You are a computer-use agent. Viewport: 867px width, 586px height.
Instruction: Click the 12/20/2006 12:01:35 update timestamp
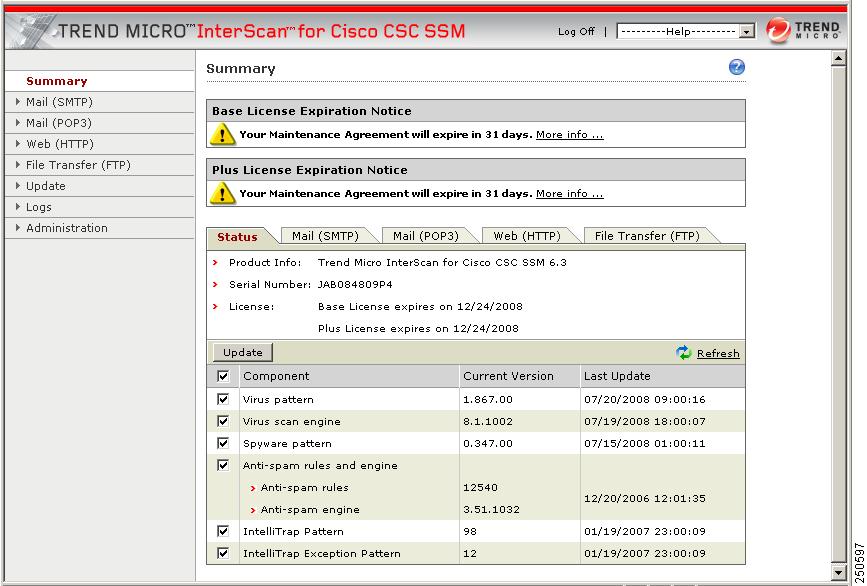[x=645, y=499]
